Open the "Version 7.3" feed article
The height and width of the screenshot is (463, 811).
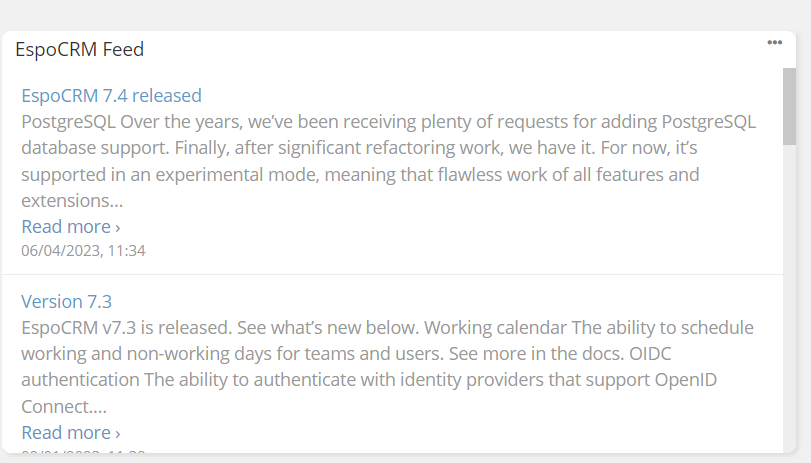click(66, 302)
